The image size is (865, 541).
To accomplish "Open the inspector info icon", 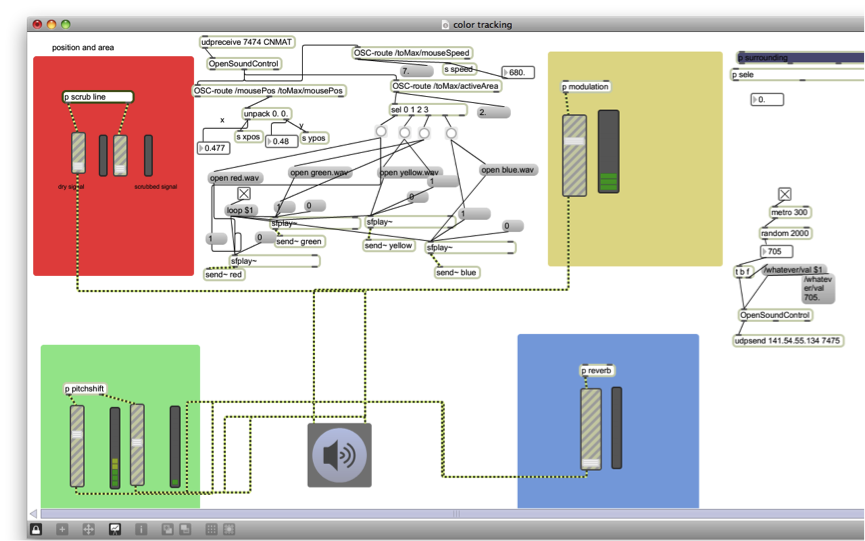I will coord(141,529).
